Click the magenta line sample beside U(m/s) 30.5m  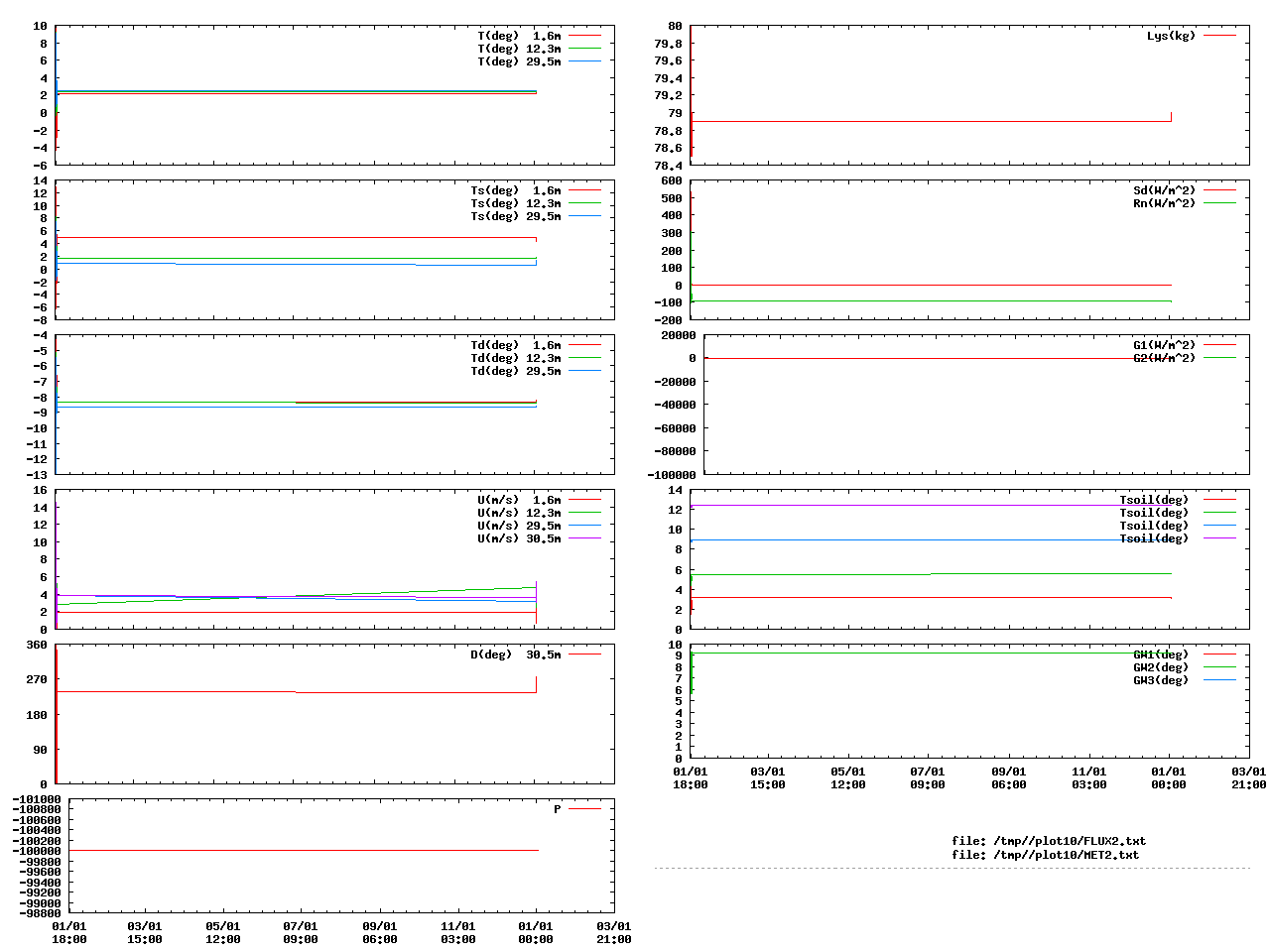pyautogui.click(x=584, y=538)
